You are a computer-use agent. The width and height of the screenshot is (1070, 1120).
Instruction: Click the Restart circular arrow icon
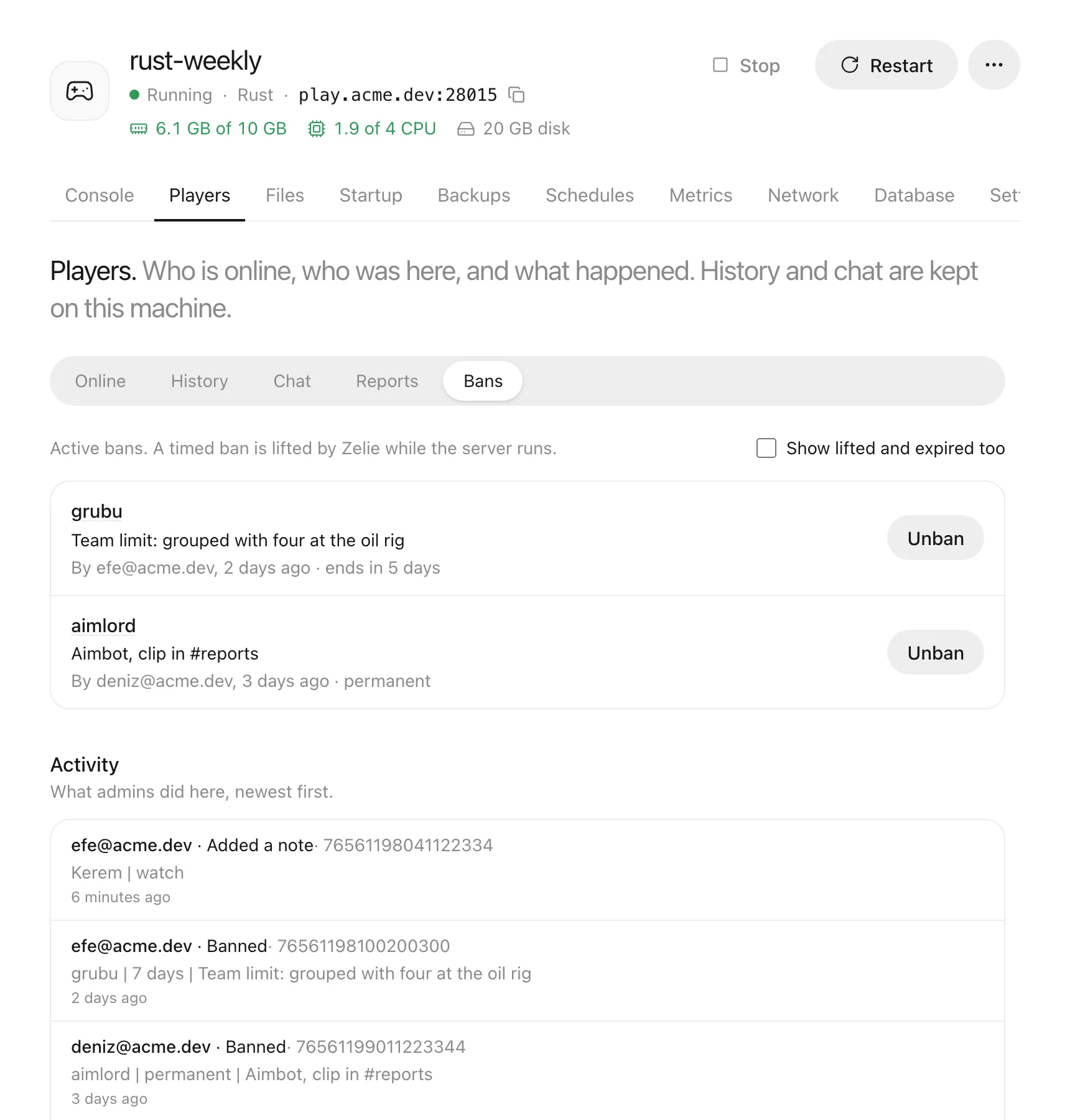click(850, 65)
